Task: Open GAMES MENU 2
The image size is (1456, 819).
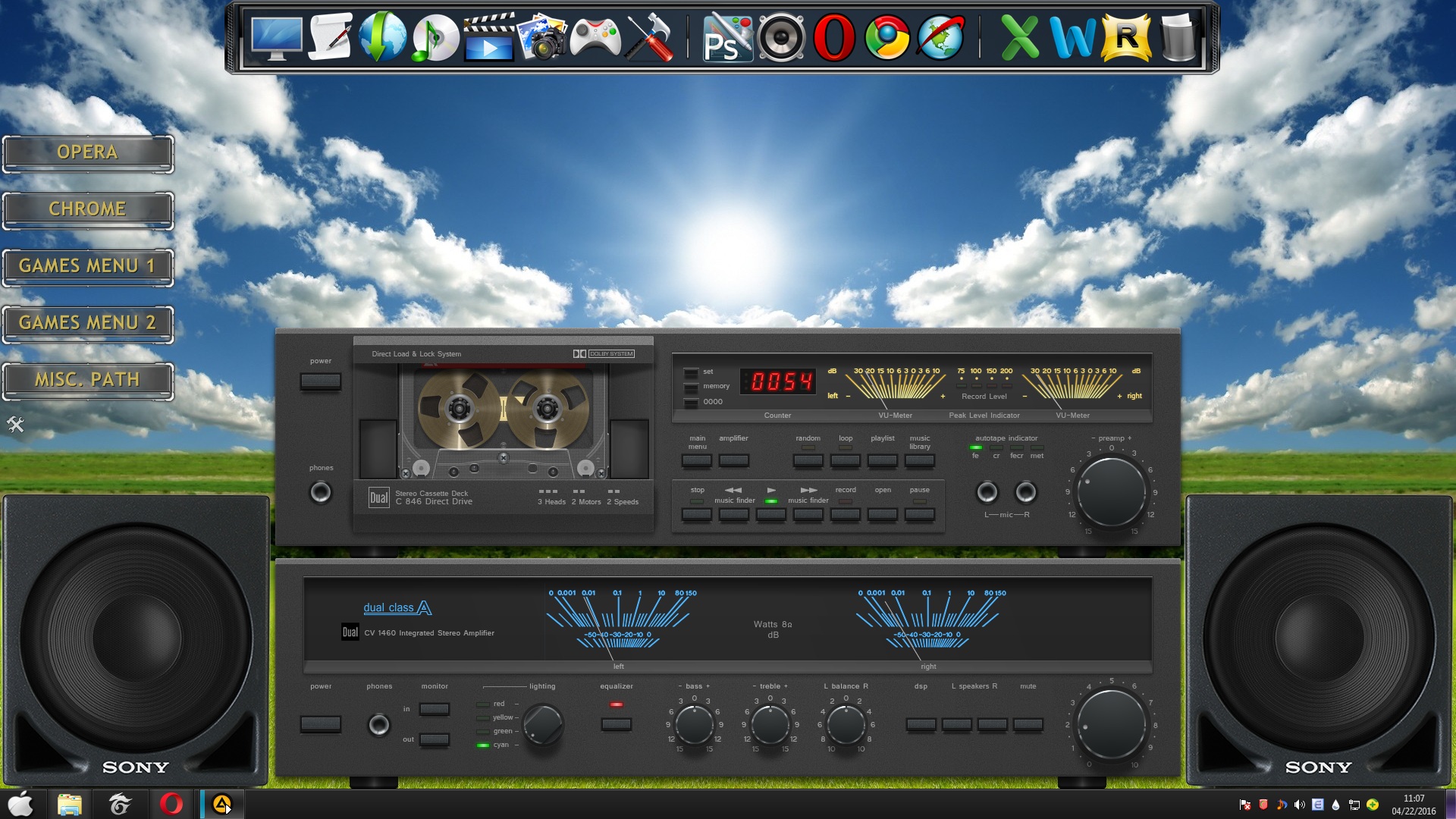Action: click(x=88, y=324)
